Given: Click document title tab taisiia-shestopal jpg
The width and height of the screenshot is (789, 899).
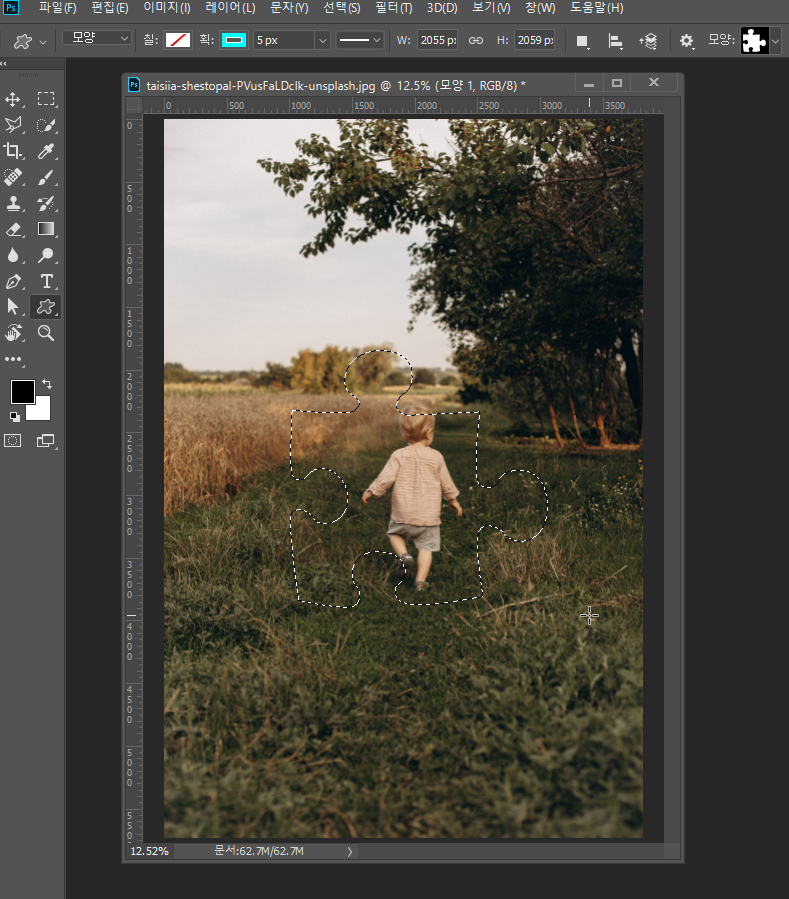Looking at the screenshot, I should pyautogui.click(x=336, y=86).
